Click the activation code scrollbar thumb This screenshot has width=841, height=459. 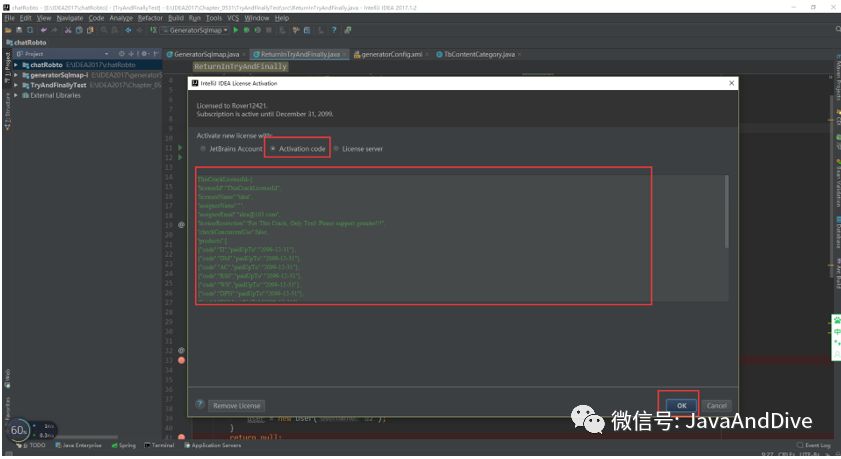[727, 211]
